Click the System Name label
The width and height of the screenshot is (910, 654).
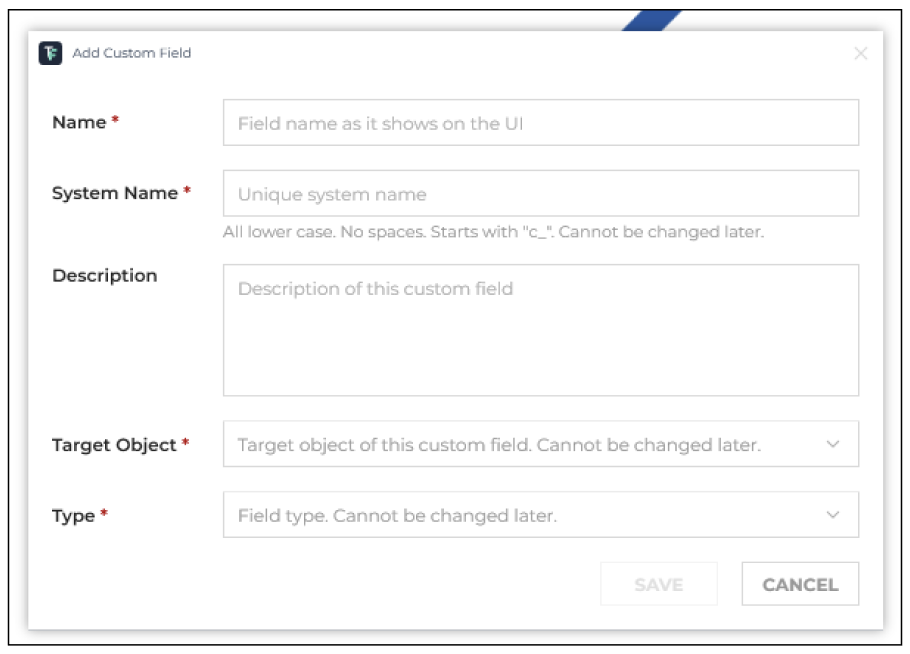point(115,193)
